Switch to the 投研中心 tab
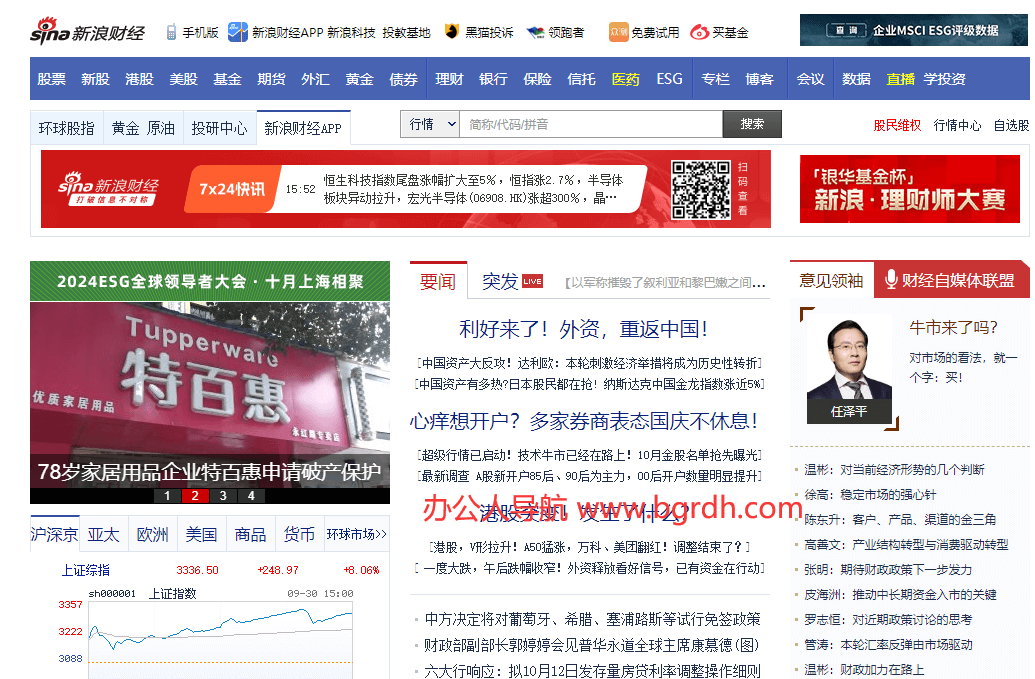Image resolution: width=1035 pixels, height=679 pixels. click(220, 128)
